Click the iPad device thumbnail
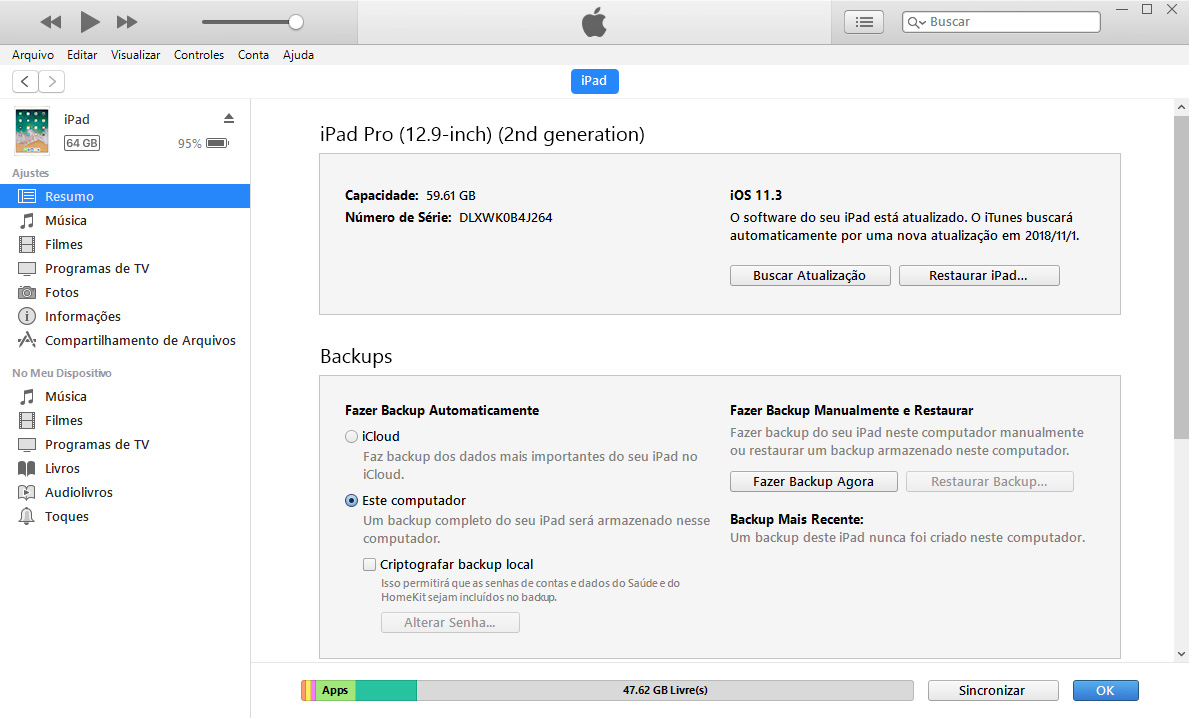 32,130
